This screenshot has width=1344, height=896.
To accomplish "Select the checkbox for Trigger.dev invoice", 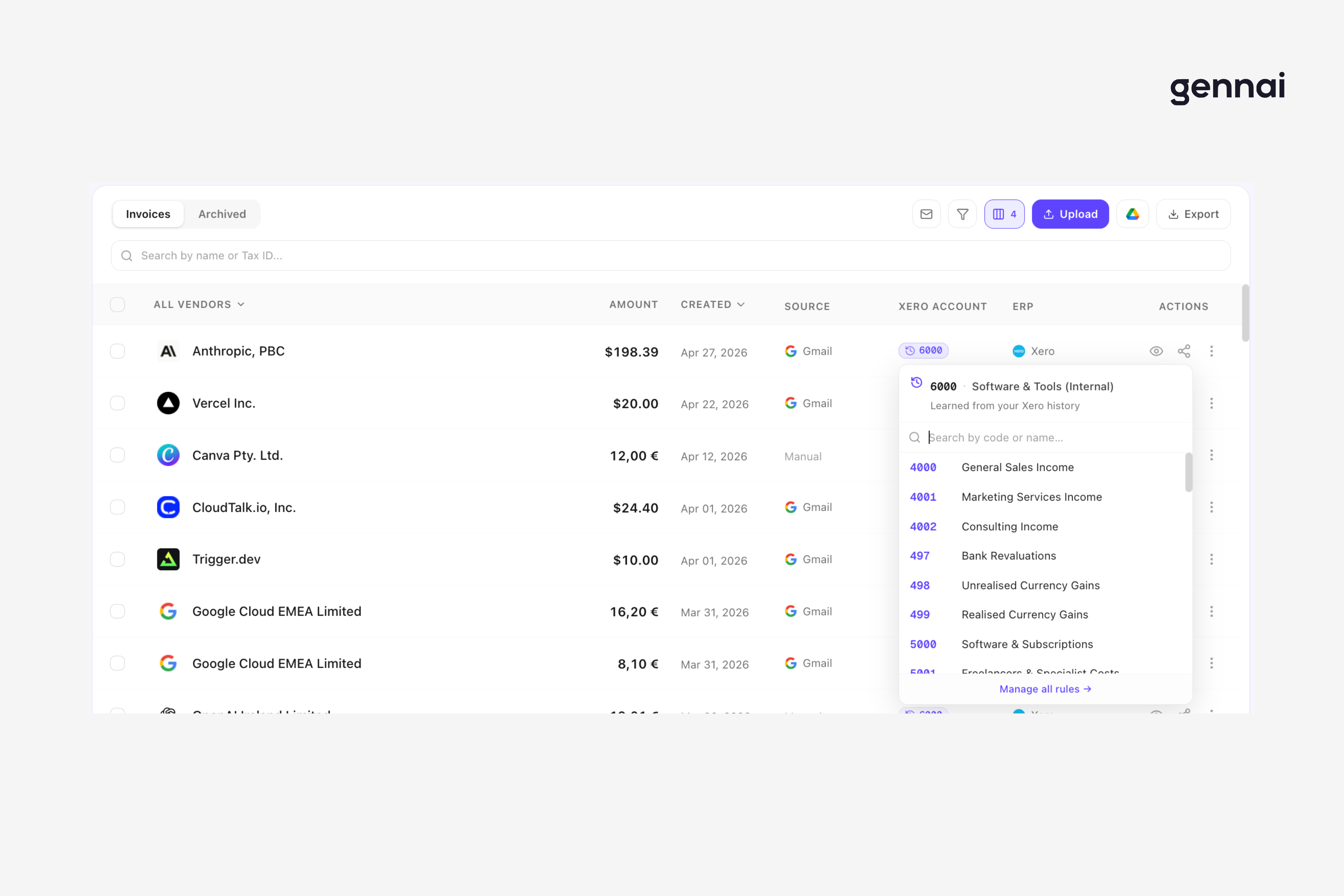I will pos(118,559).
